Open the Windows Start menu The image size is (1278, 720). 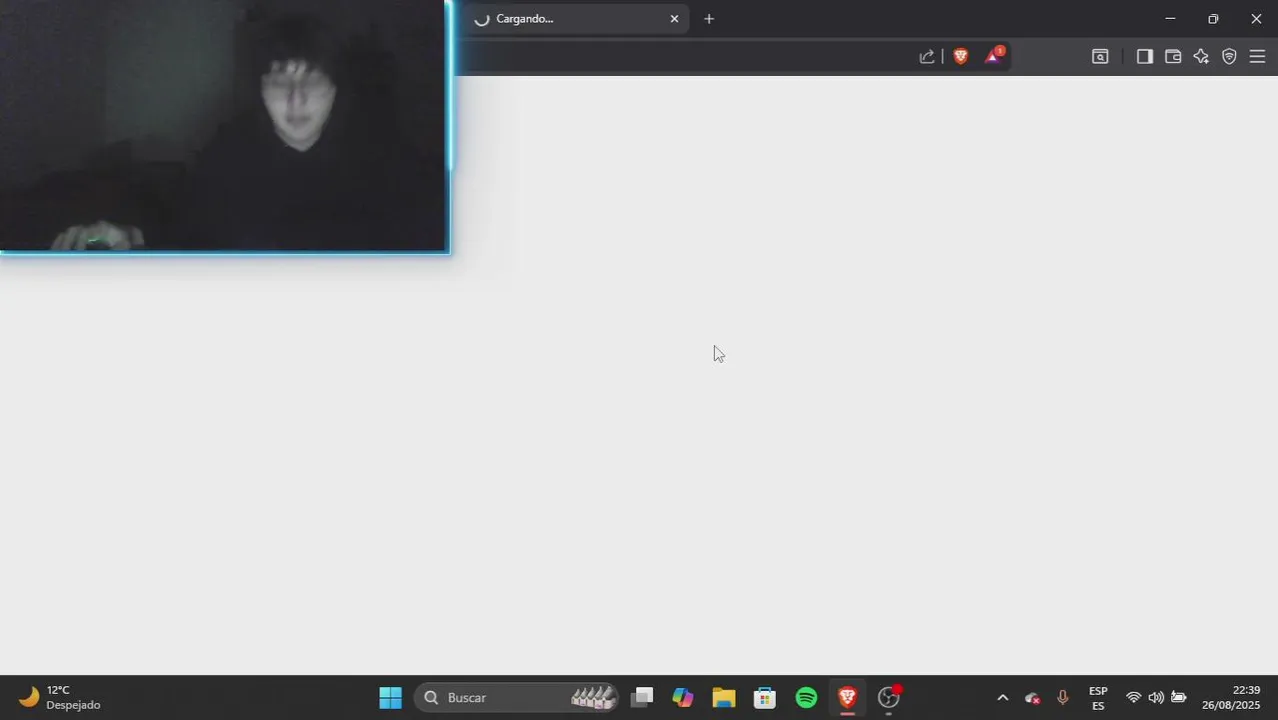click(391, 698)
